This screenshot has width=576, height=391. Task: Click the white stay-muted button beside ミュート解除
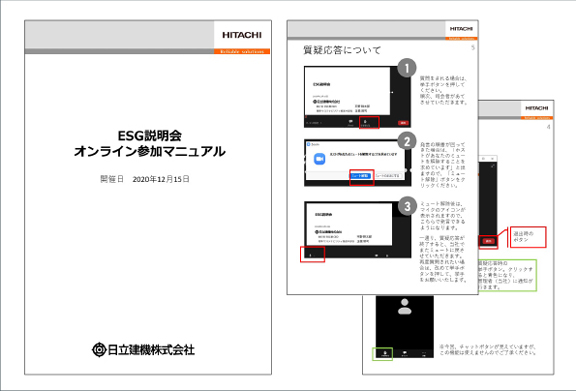(388, 176)
